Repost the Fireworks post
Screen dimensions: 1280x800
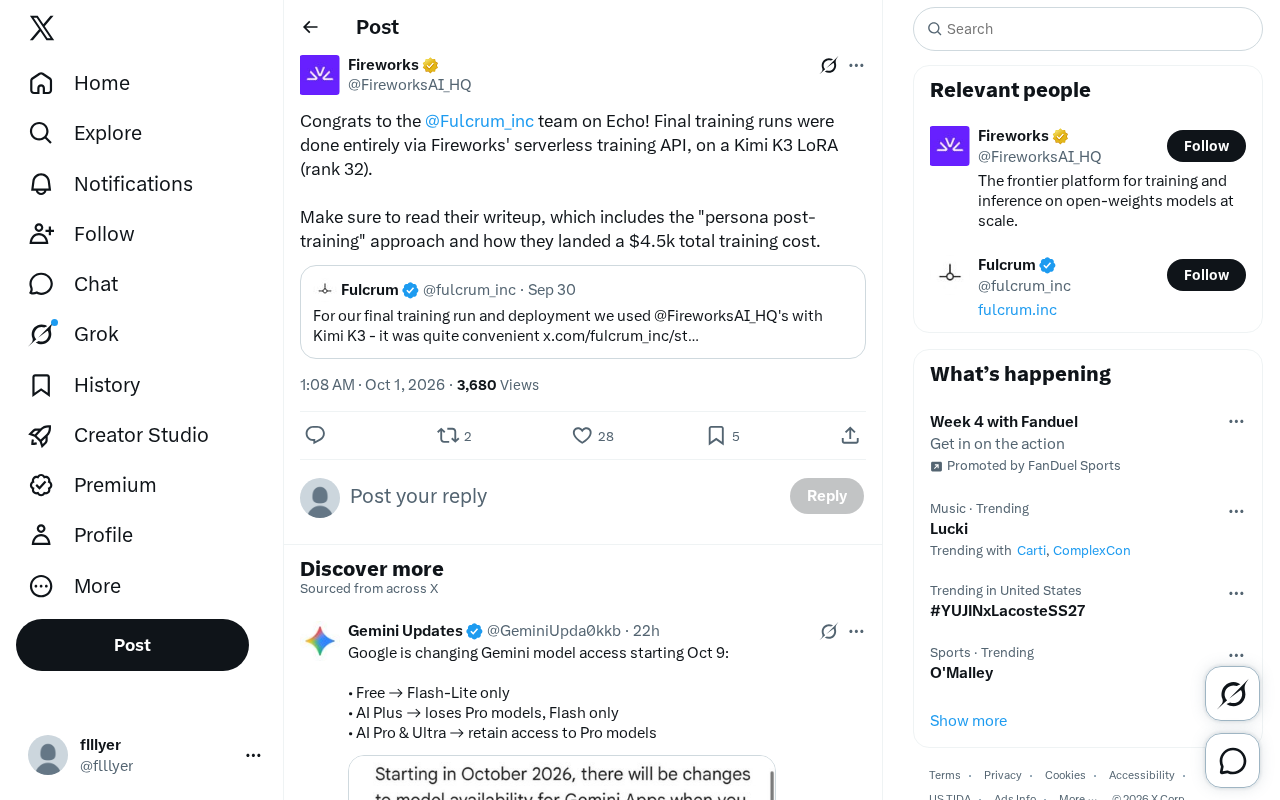pos(454,435)
